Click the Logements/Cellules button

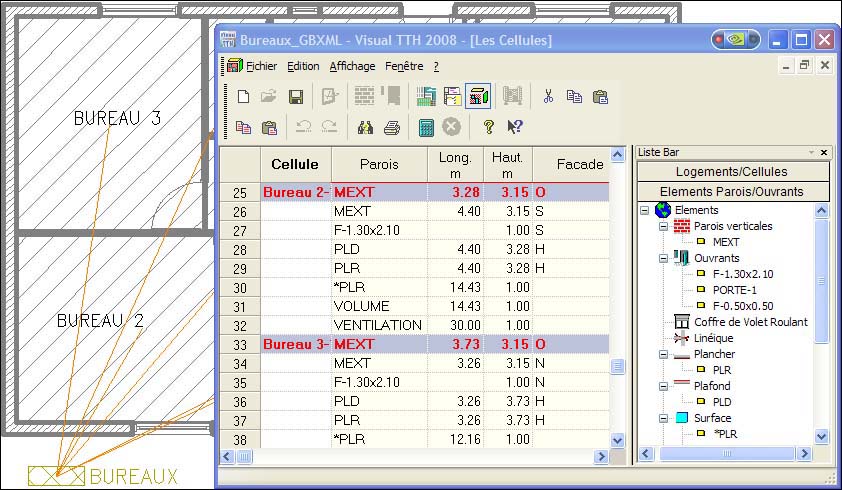point(733,171)
